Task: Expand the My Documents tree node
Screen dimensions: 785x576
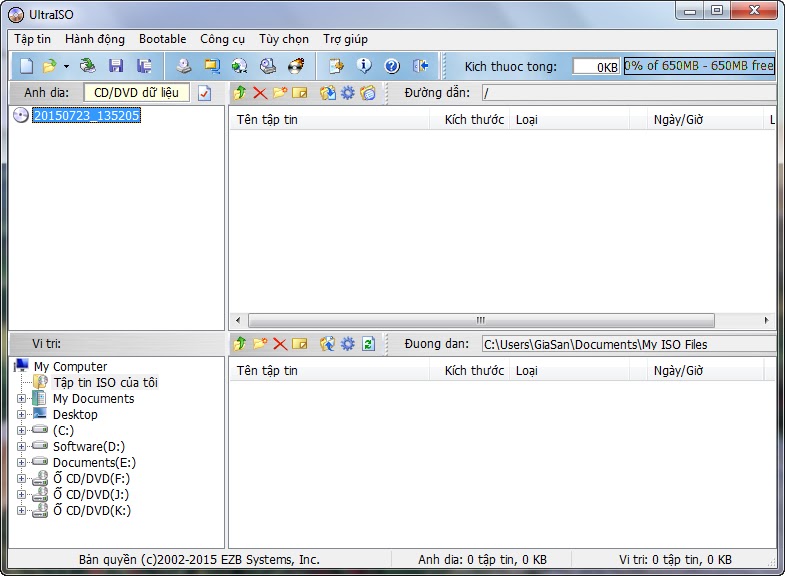Action: [x=22, y=399]
